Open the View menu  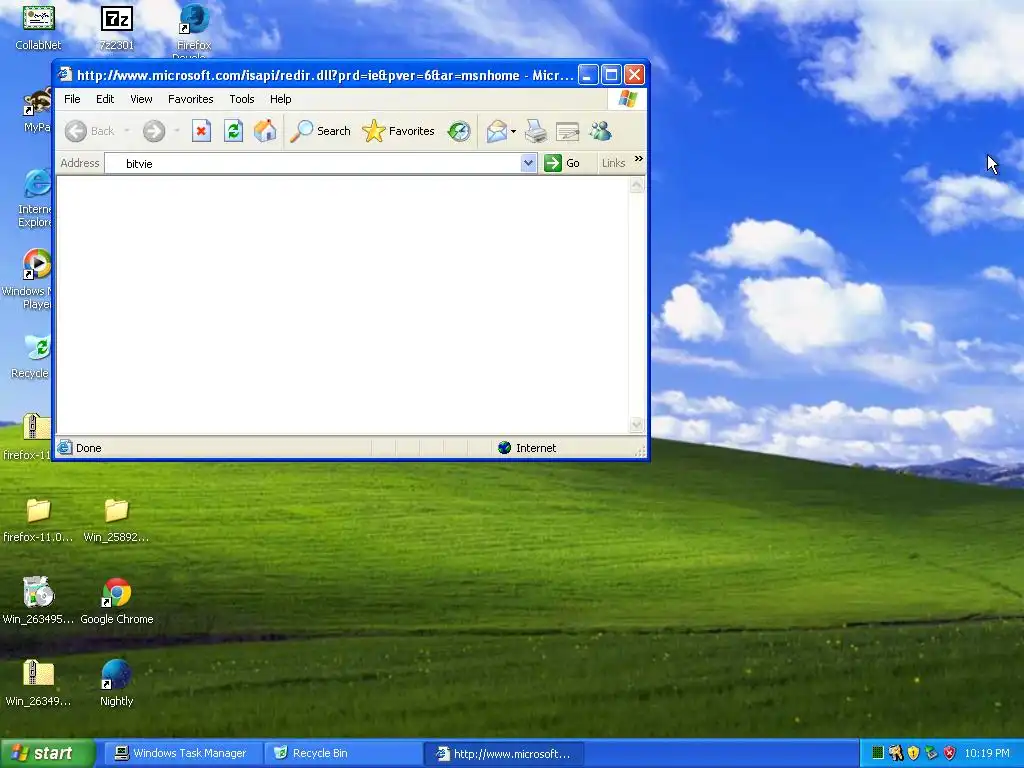(x=141, y=99)
